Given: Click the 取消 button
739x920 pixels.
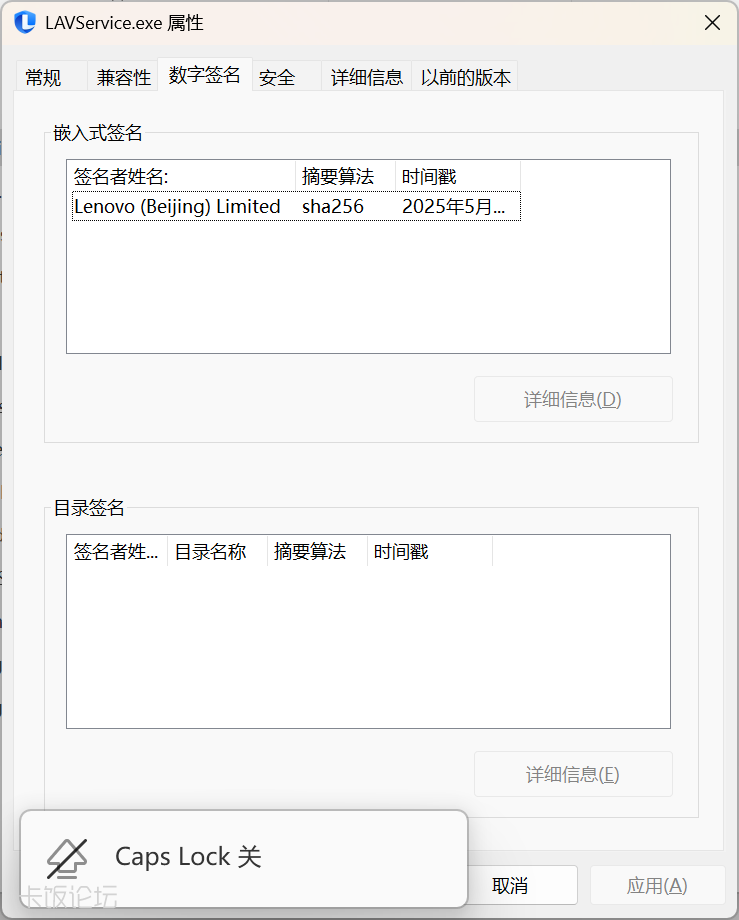Looking at the screenshot, I should coord(523,885).
